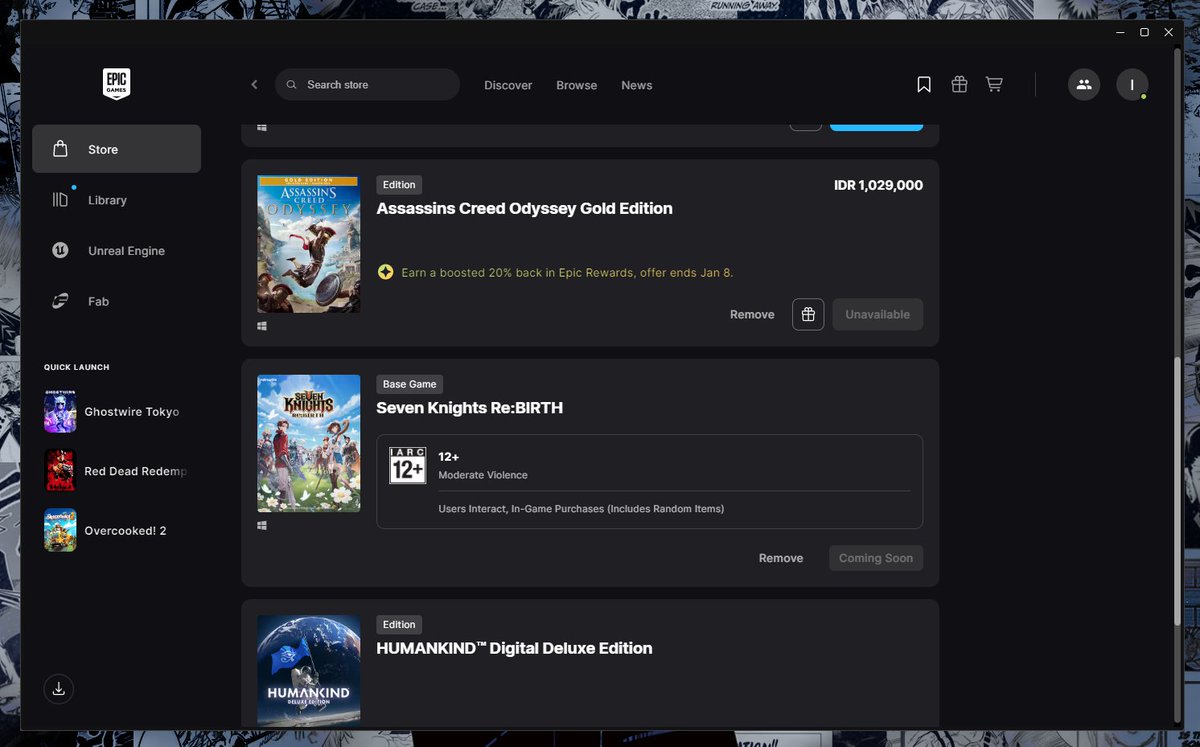
Task: Click the Users Interact, In-Game Purchases text
Action: (581, 509)
